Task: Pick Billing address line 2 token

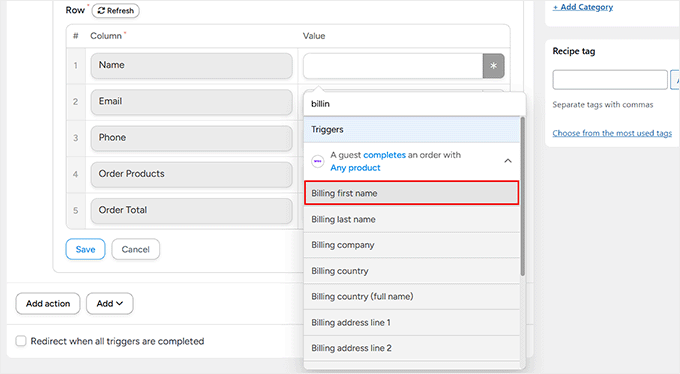Action: point(412,348)
